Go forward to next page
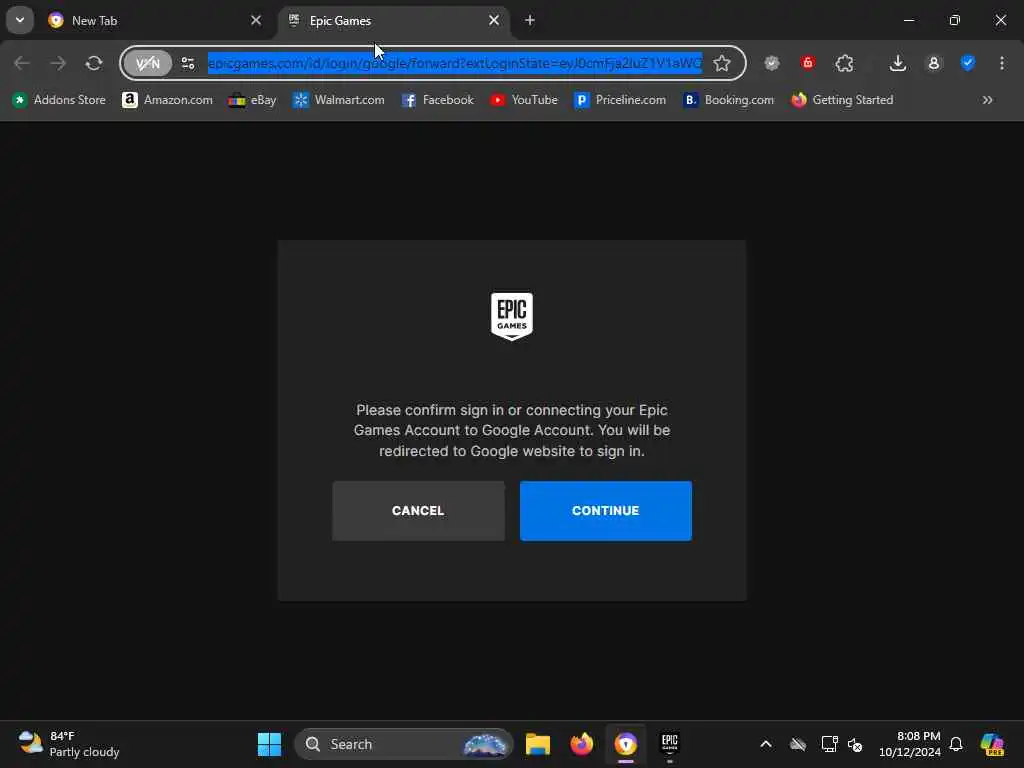Image resolution: width=1024 pixels, height=768 pixels. tap(58, 63)
